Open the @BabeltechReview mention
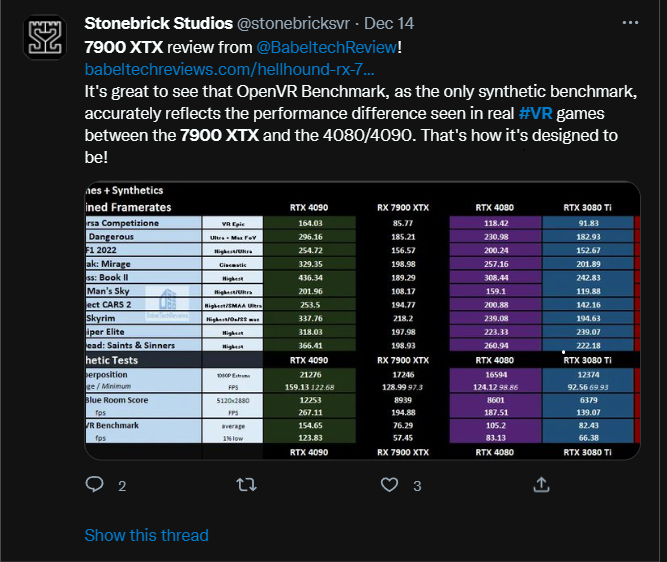667x562 pixels. pos(327,47)
